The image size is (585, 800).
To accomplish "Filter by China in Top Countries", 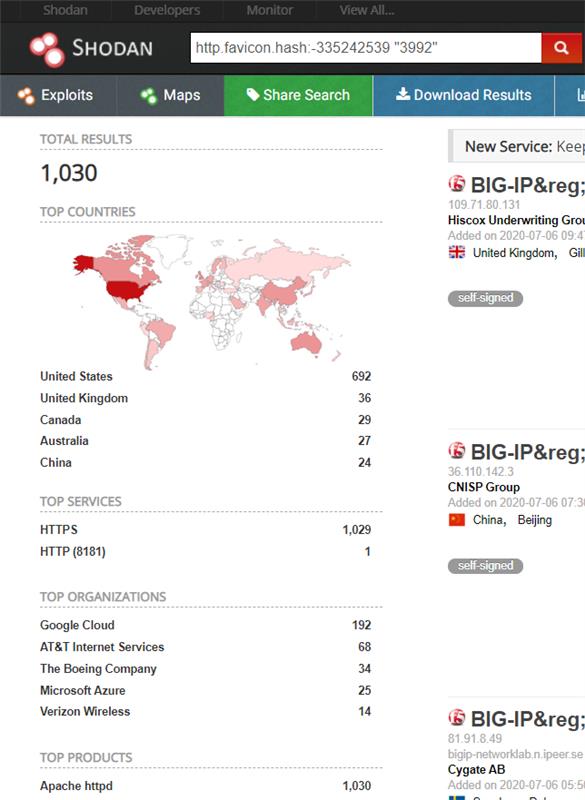I will 56,463.
